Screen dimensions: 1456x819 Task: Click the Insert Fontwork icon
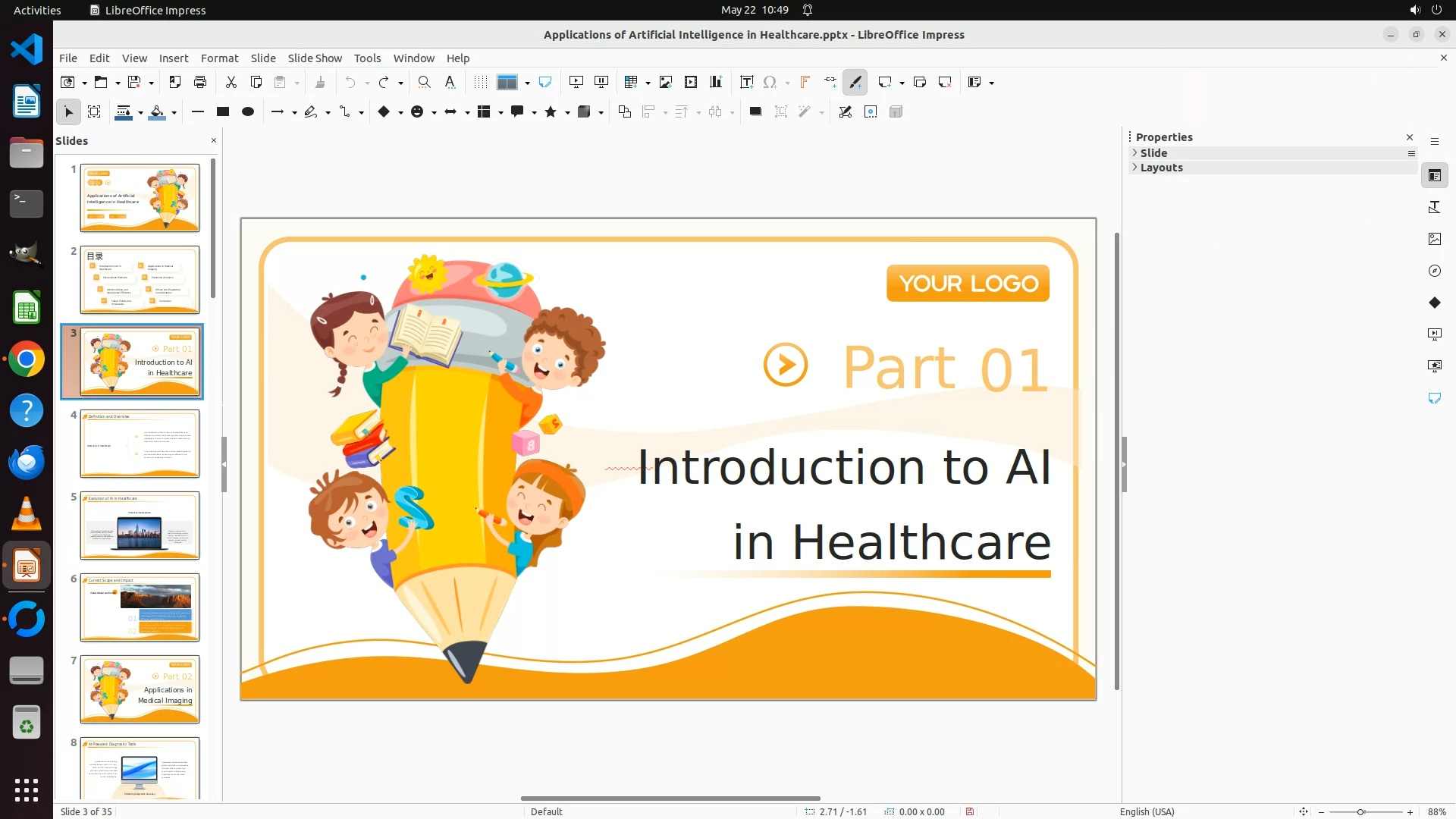pos(805,82)
